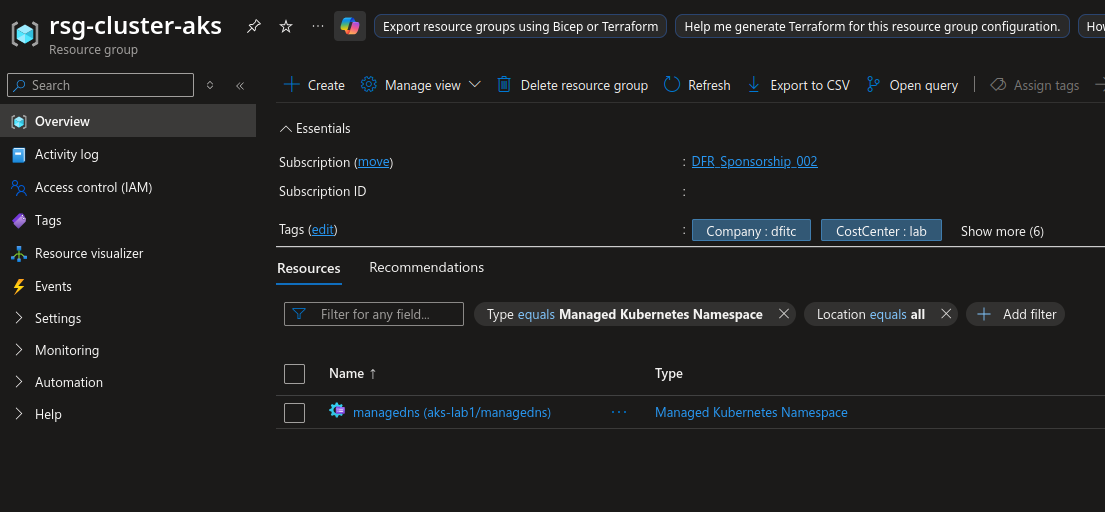Open managedns (aks-lab1/managedns) resource link

point(452,413)
